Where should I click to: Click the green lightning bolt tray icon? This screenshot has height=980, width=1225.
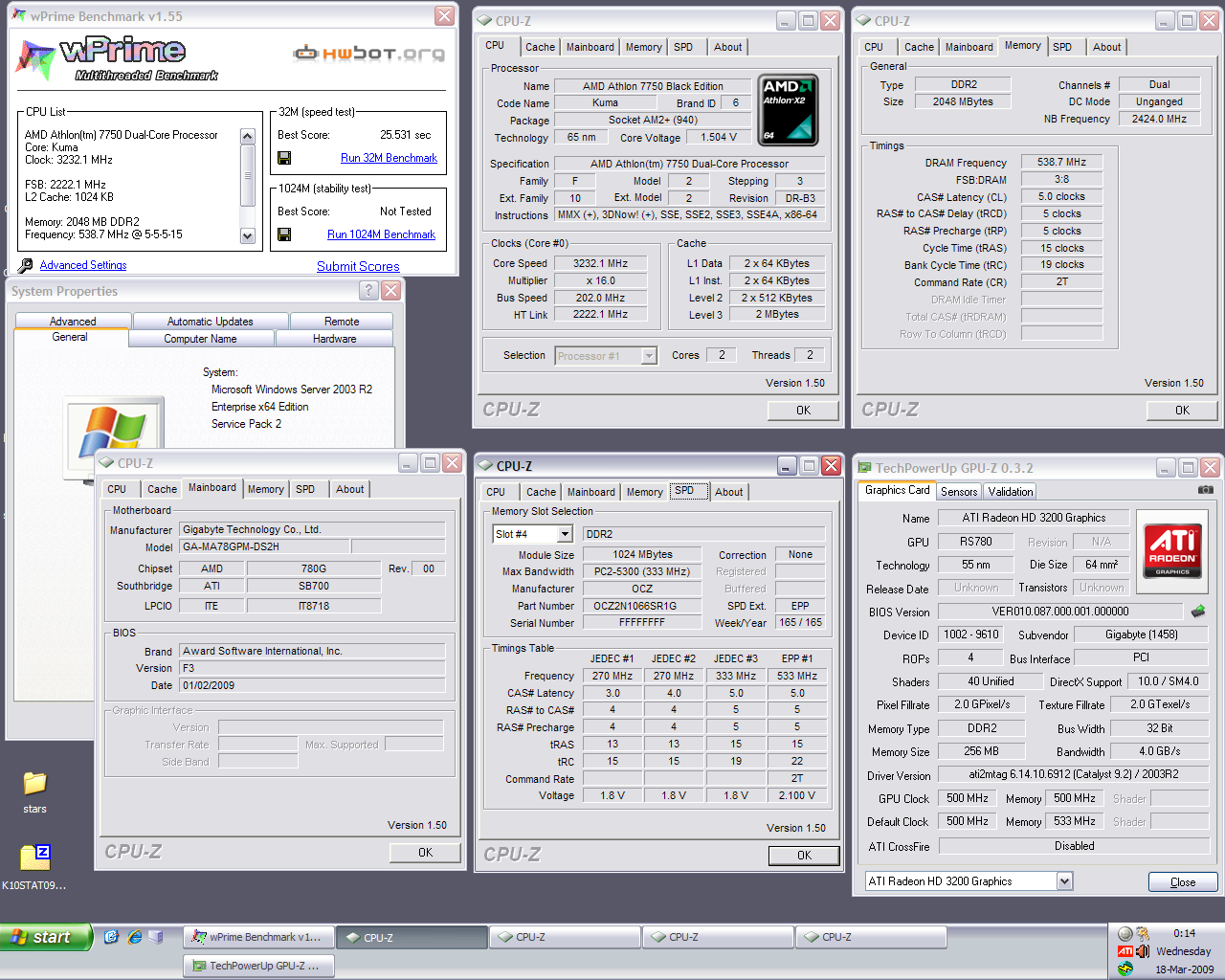coord(1125,969)
